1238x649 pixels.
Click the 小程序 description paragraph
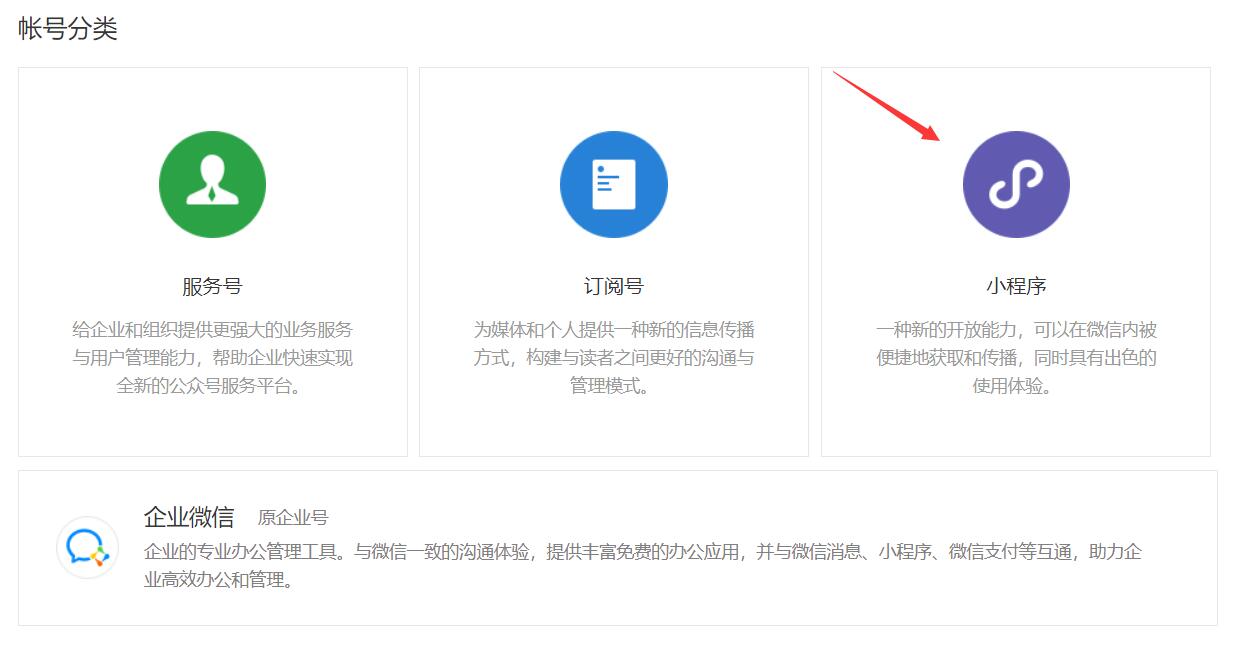pyautogui.click(x=1015, y=357)
